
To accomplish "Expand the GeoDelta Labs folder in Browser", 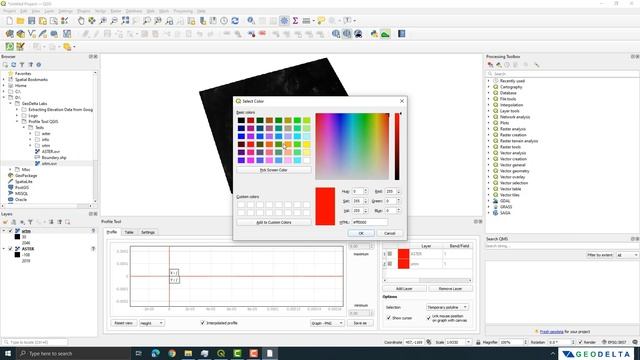I will [11, 104].
